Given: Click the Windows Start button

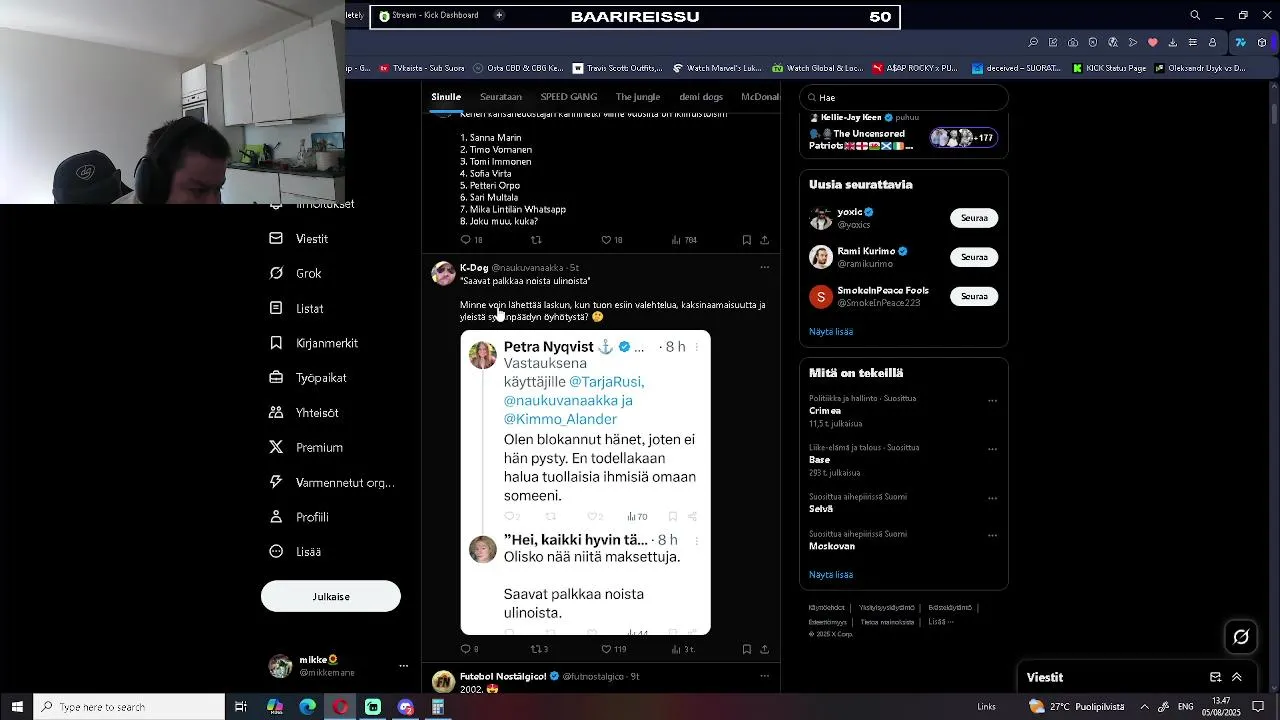Looking at the screenshot, I should tap(17, 707).
